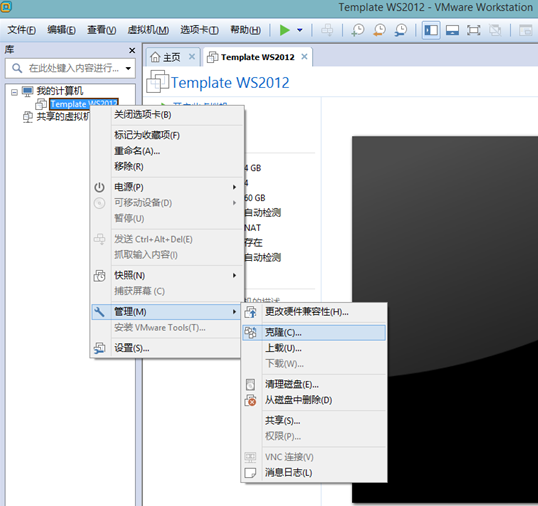Click the 60 GB disk value
The height and width of the screenshot is (506, 538).
point(255,198)
